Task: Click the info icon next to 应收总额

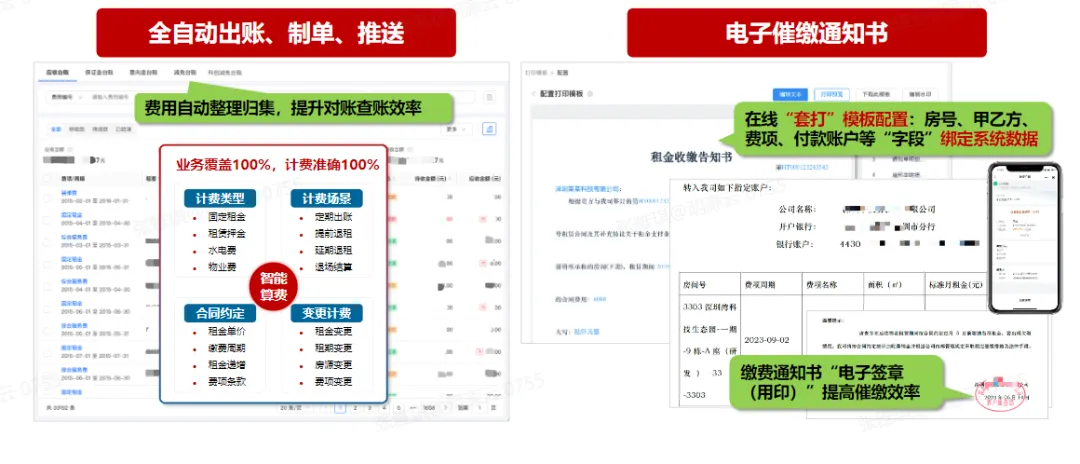Action: pyautogui.click(x=71, y=149)
